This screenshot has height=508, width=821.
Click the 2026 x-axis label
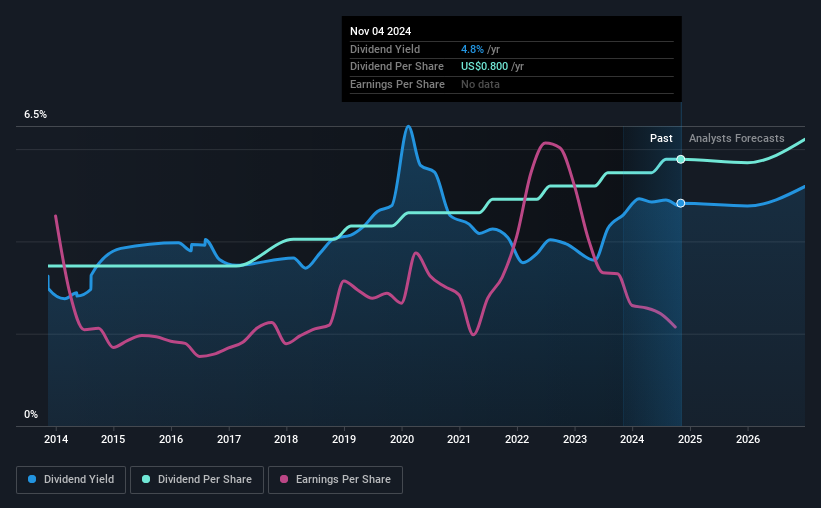748,439
